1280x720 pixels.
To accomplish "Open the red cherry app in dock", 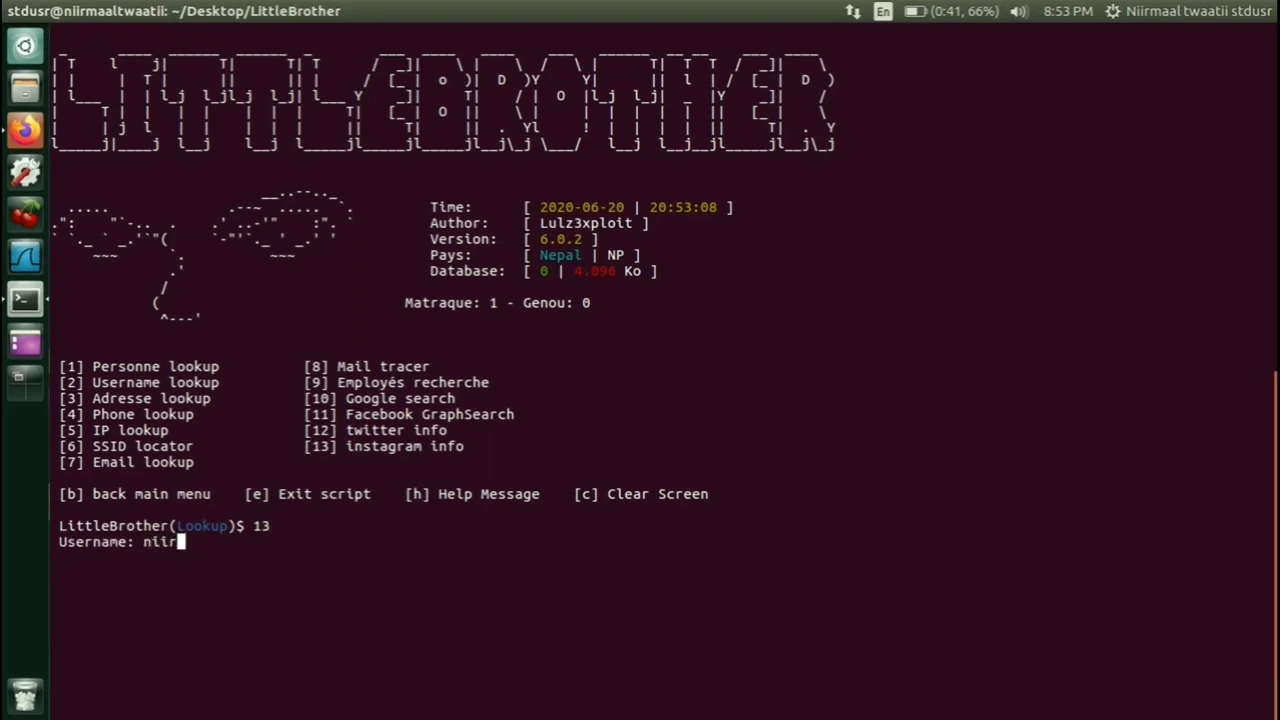I will tap(25, 214).
